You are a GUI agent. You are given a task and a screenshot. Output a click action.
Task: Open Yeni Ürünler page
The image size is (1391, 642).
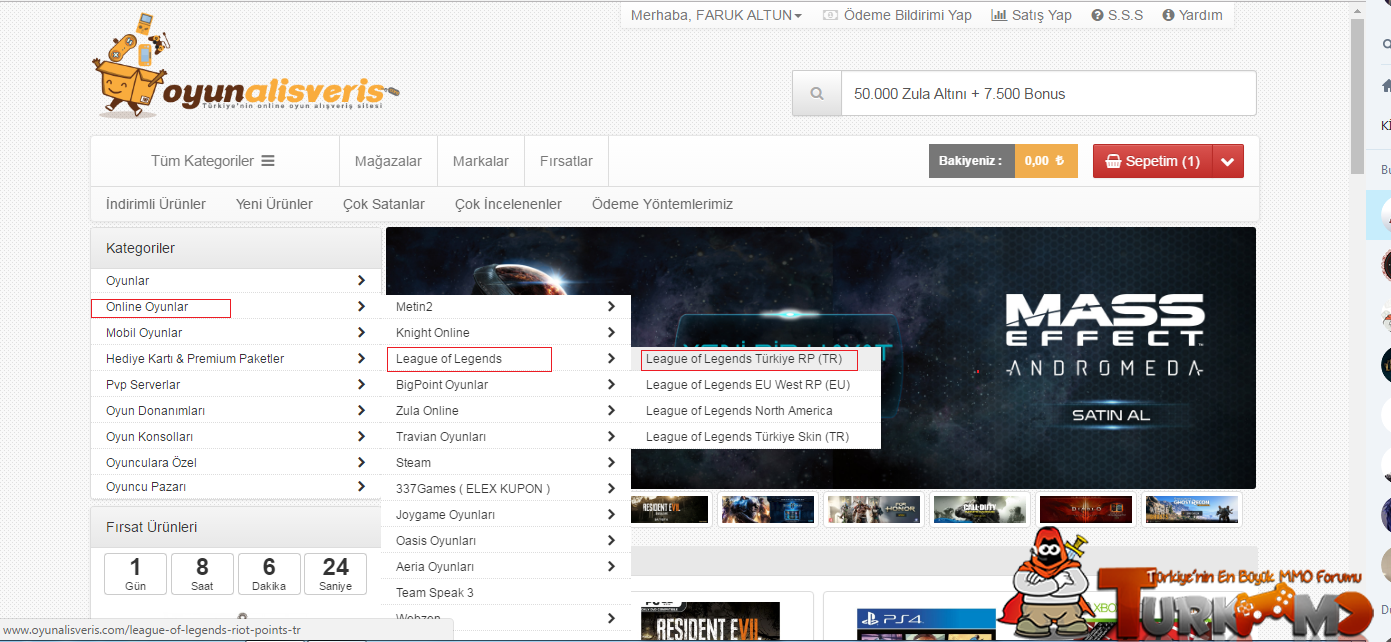click(x=274, y=204)
